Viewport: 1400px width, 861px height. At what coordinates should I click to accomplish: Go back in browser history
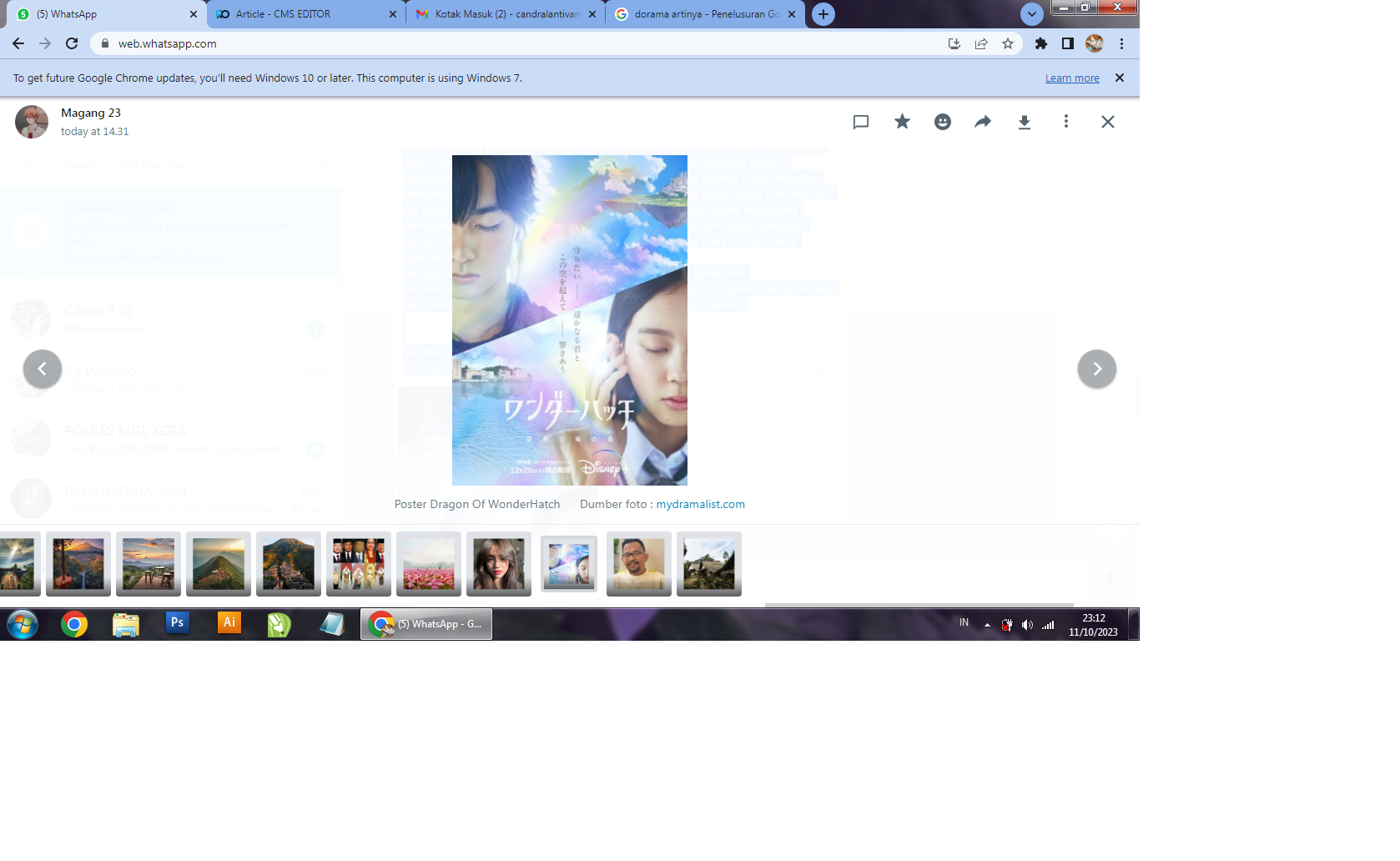pos(18,43)
